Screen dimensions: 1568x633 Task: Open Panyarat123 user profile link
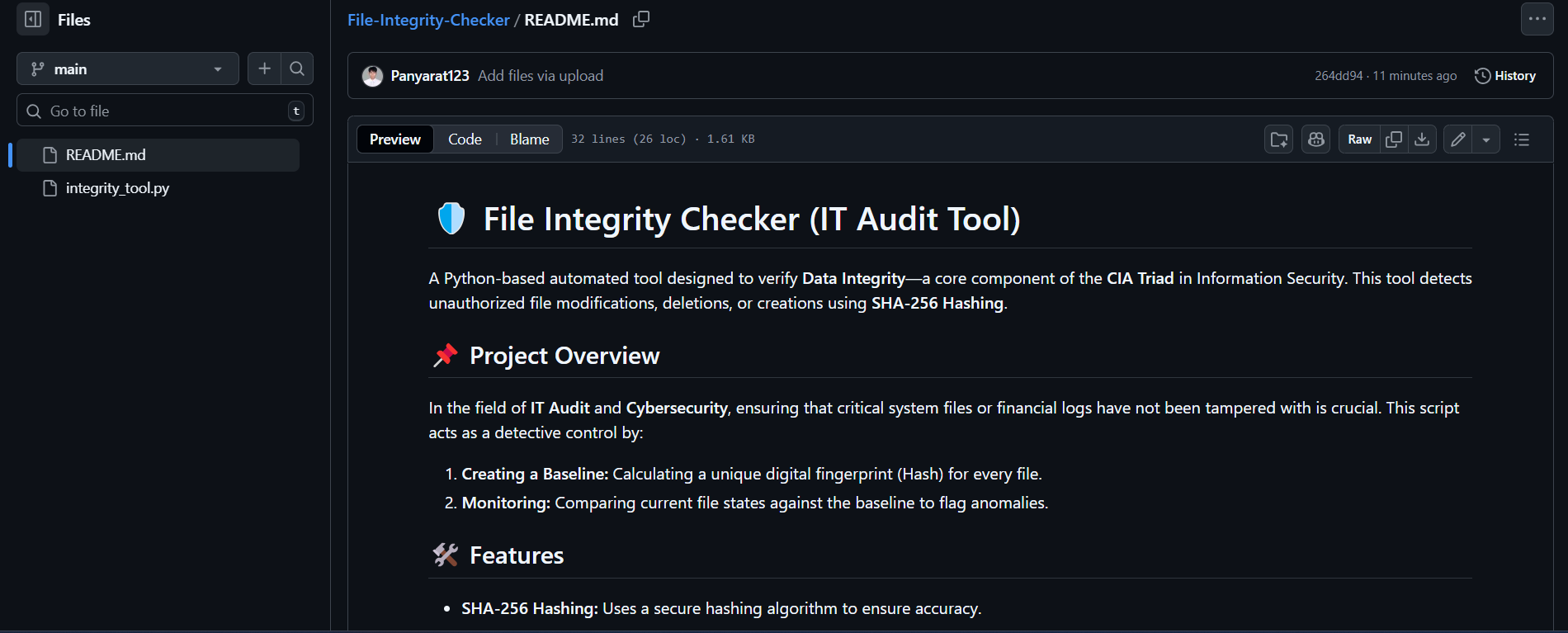pos(429,76)
